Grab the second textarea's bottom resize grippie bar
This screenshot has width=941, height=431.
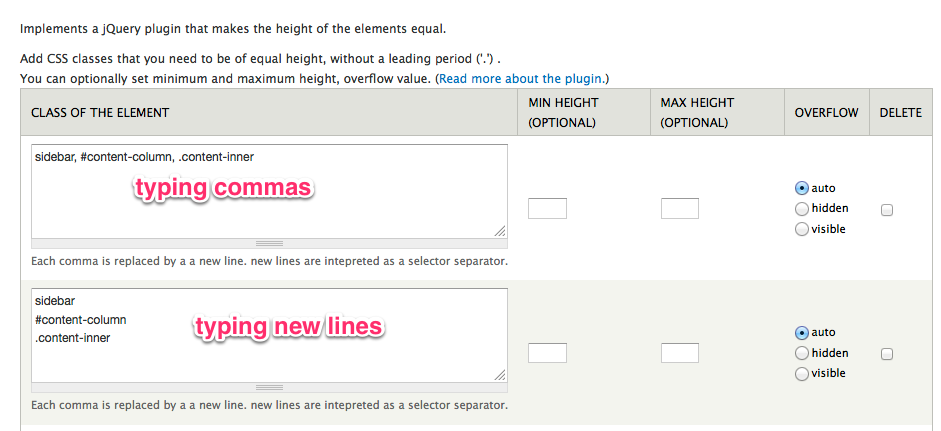[x=269, y=387]
